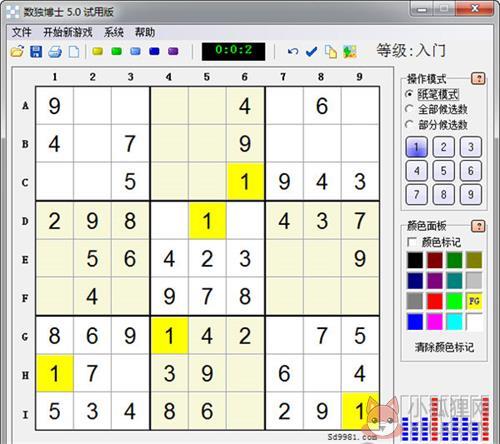The image size is (500, 444).
Task: Copy the puzzle with the copy icon
Action: (330, 52)
